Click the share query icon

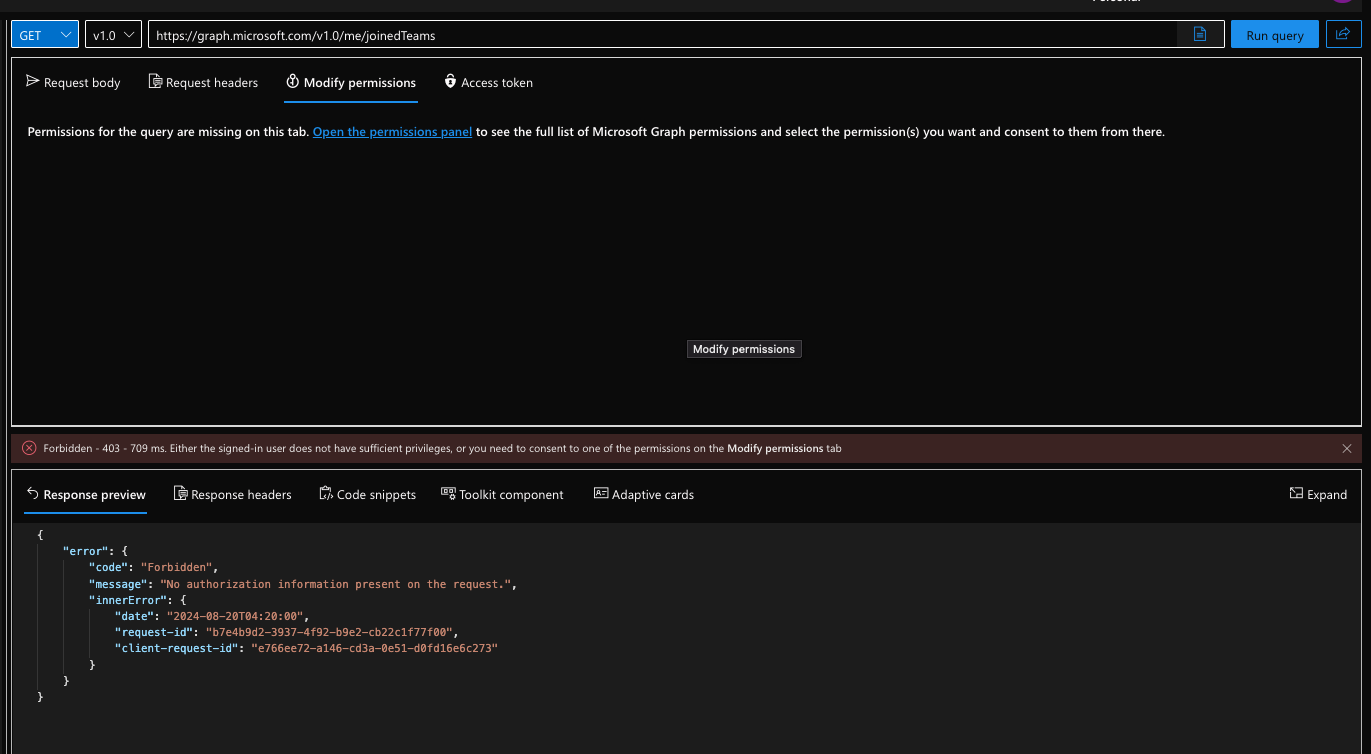point(1343,33)
